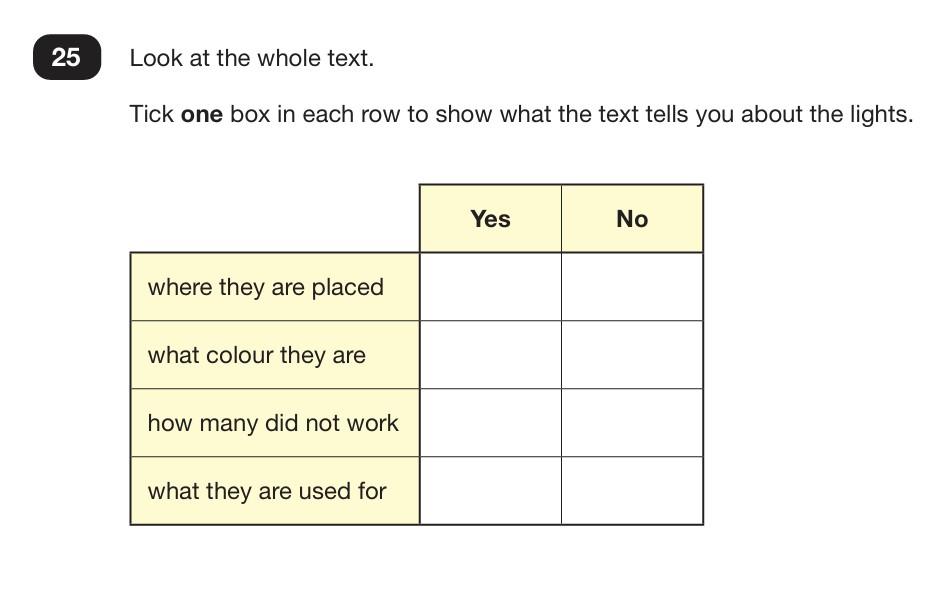Click the 'where they are placed' row label
Screen dimensions: 934x610
coord(266,287)
